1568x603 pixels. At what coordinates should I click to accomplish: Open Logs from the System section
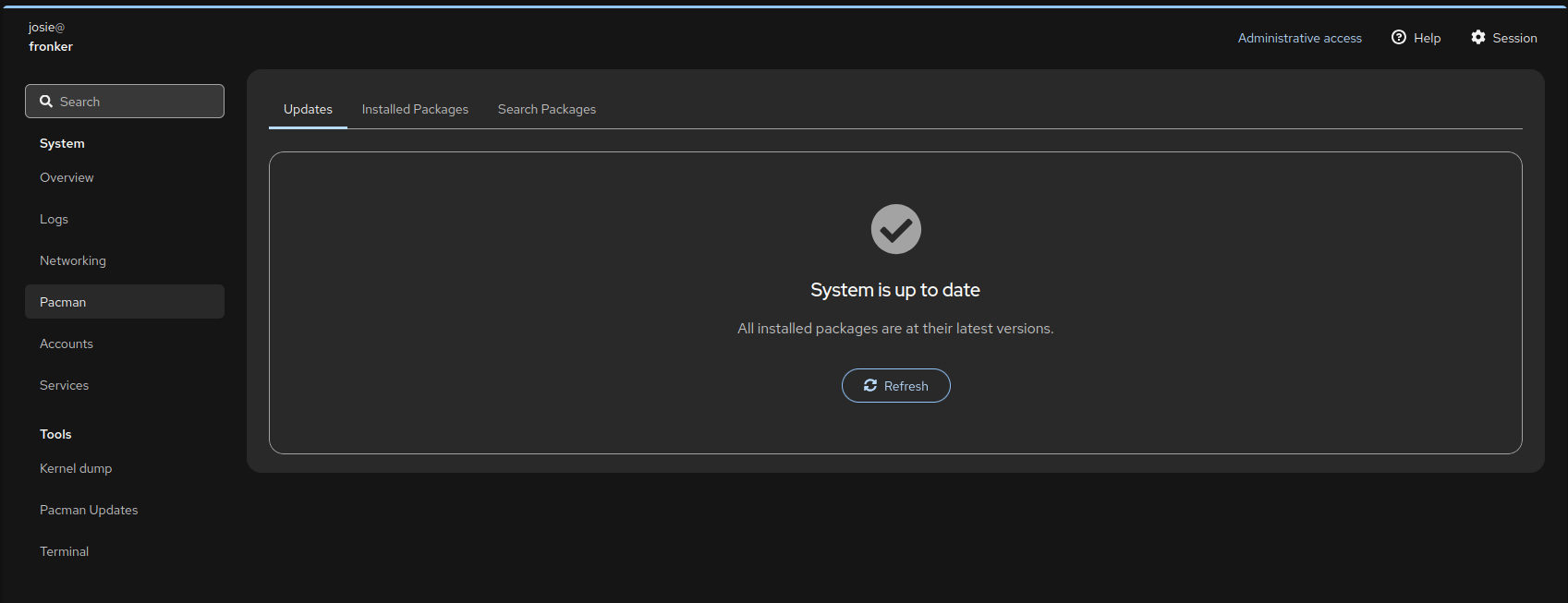[54, 219]
